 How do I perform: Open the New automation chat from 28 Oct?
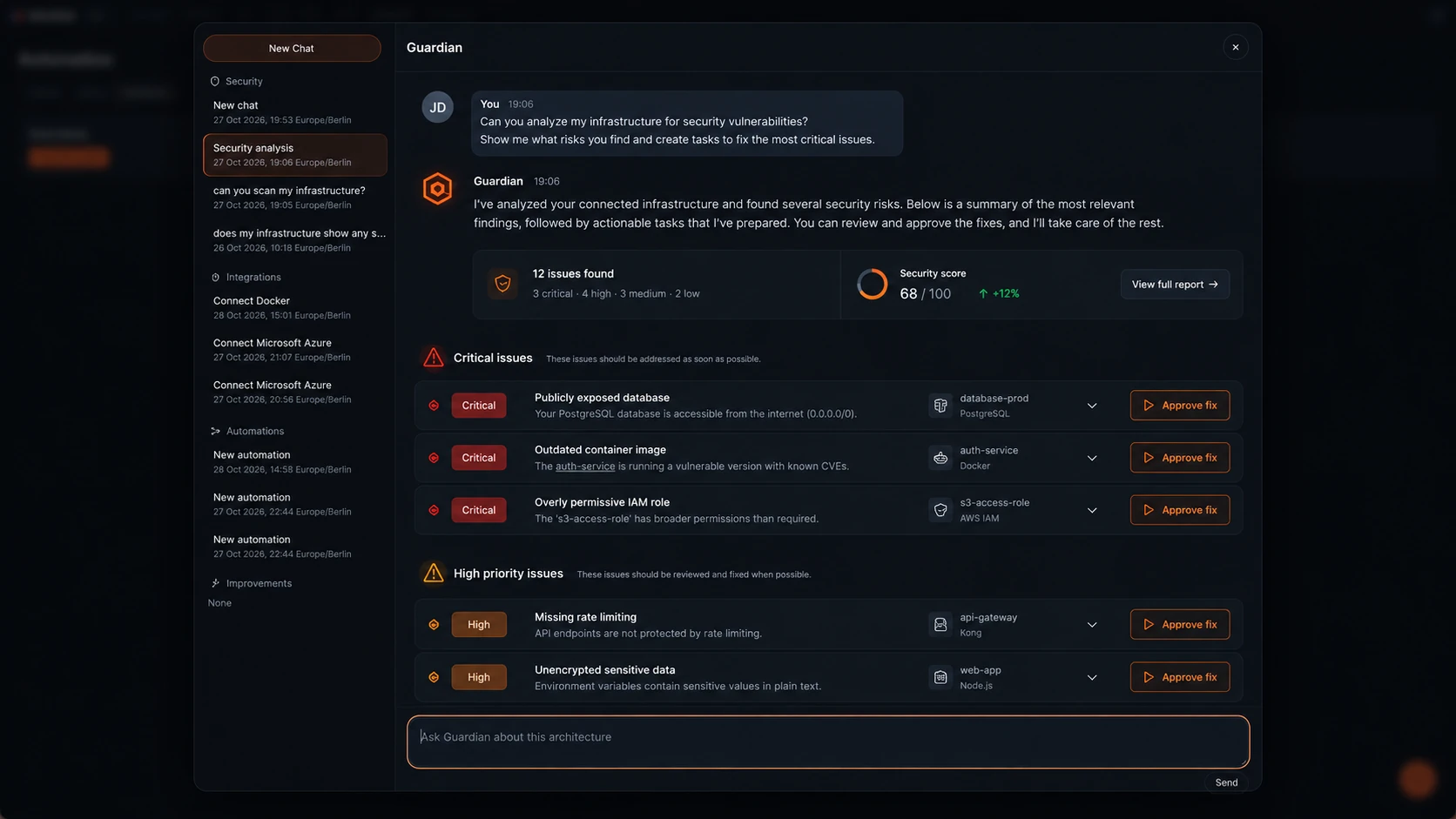(x=295, y=461)
